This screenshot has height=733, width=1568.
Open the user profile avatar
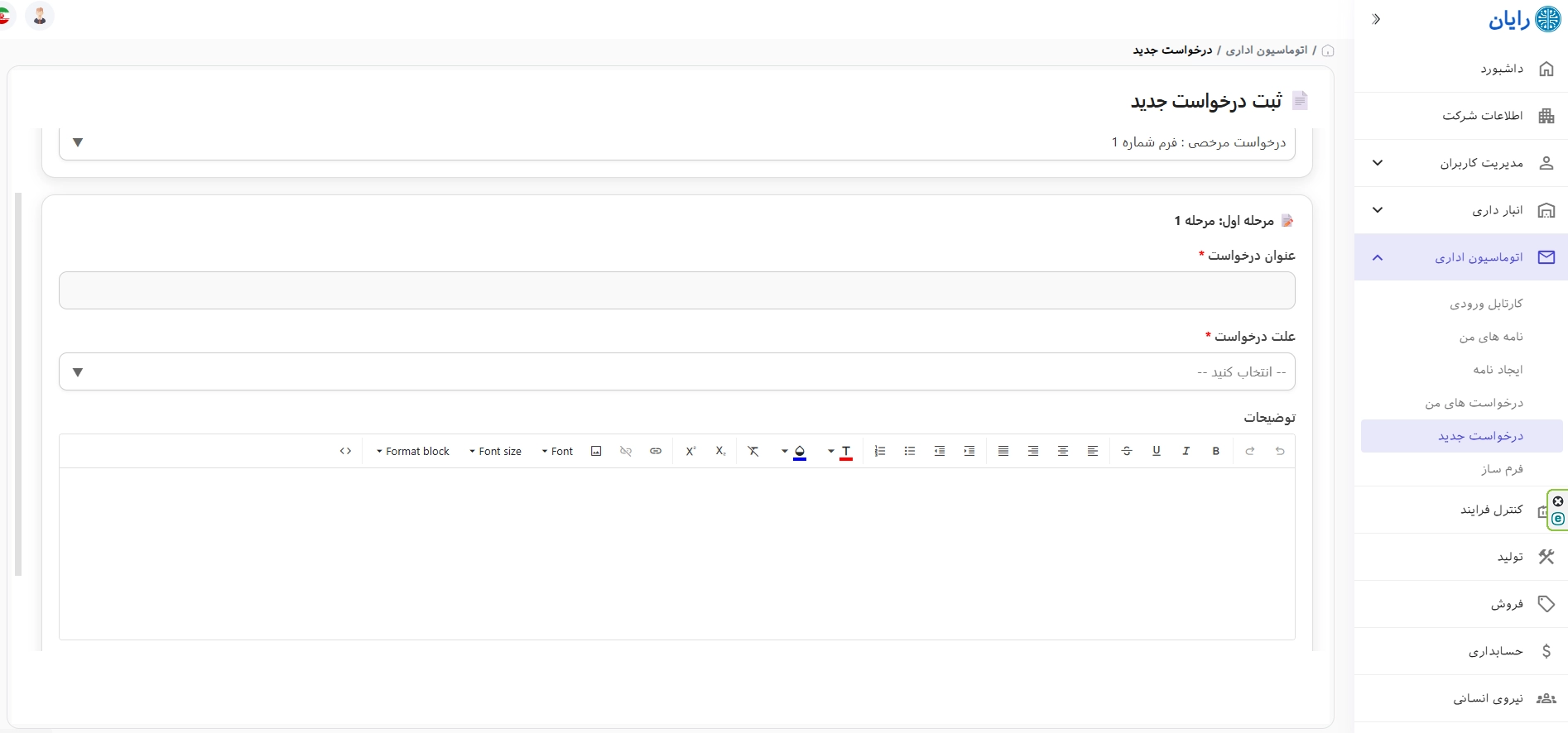(x=40, y=16)
